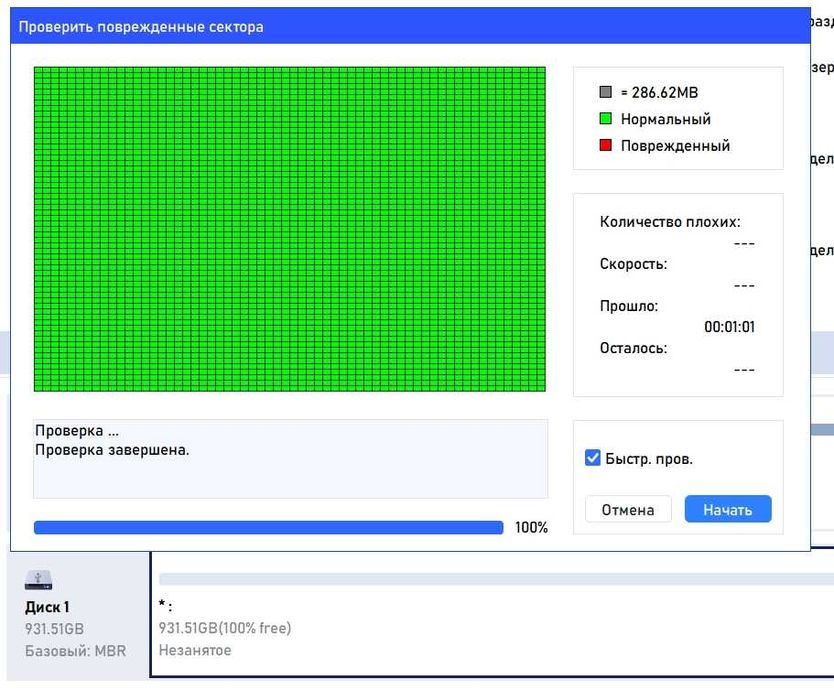Click the "Проверка завершена." log line
The image size is (834, 699).
click(112, 450)
